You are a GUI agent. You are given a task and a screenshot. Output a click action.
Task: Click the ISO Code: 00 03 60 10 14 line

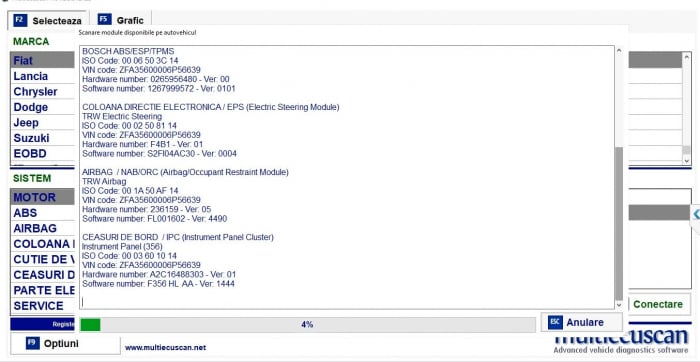[x=129, y=256]
